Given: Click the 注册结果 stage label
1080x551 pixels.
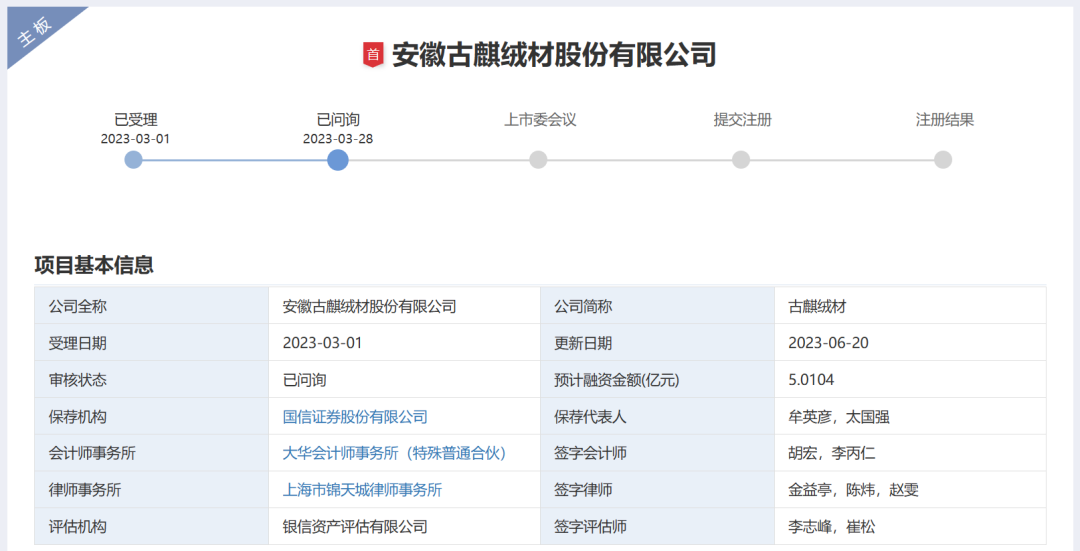Looking at the screenshot, I should [x=945, y=120].
